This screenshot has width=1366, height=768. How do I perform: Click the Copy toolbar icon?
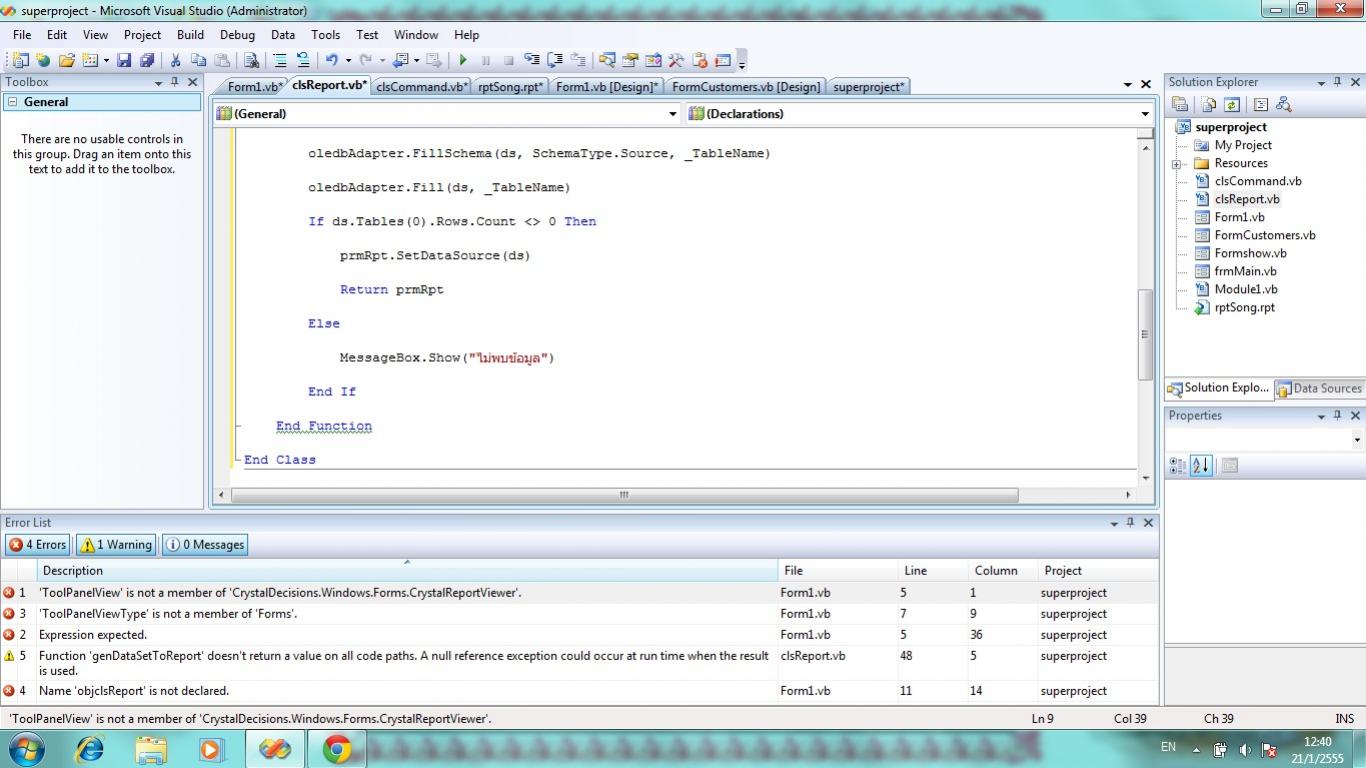pos(198,60)
